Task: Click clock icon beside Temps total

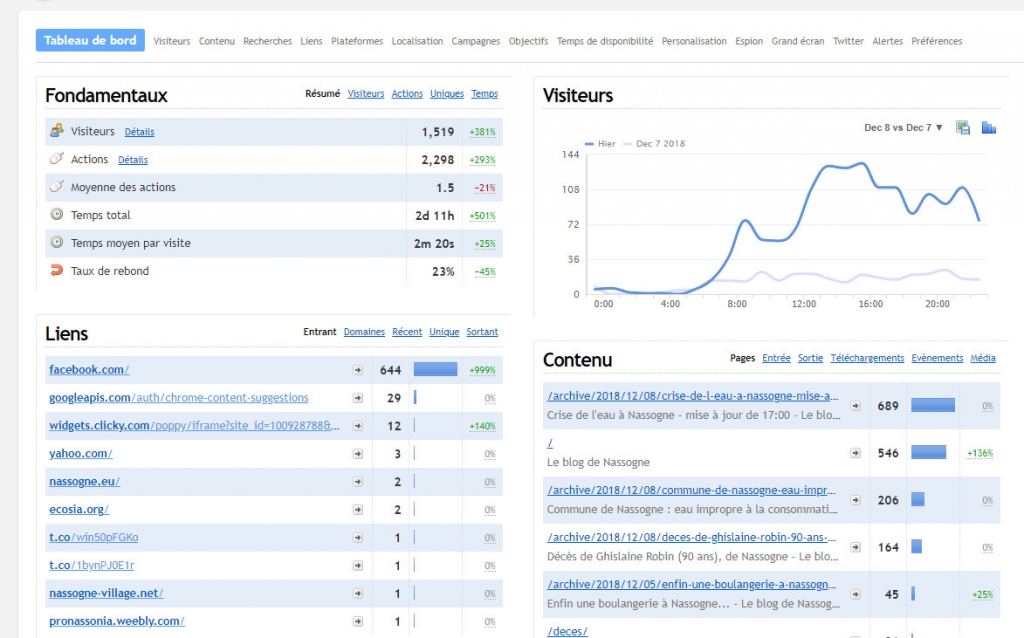Action: click(57, 214)
